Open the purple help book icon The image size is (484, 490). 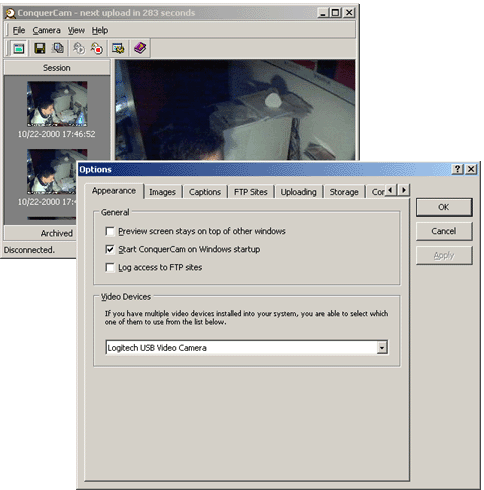coord(140,49)
